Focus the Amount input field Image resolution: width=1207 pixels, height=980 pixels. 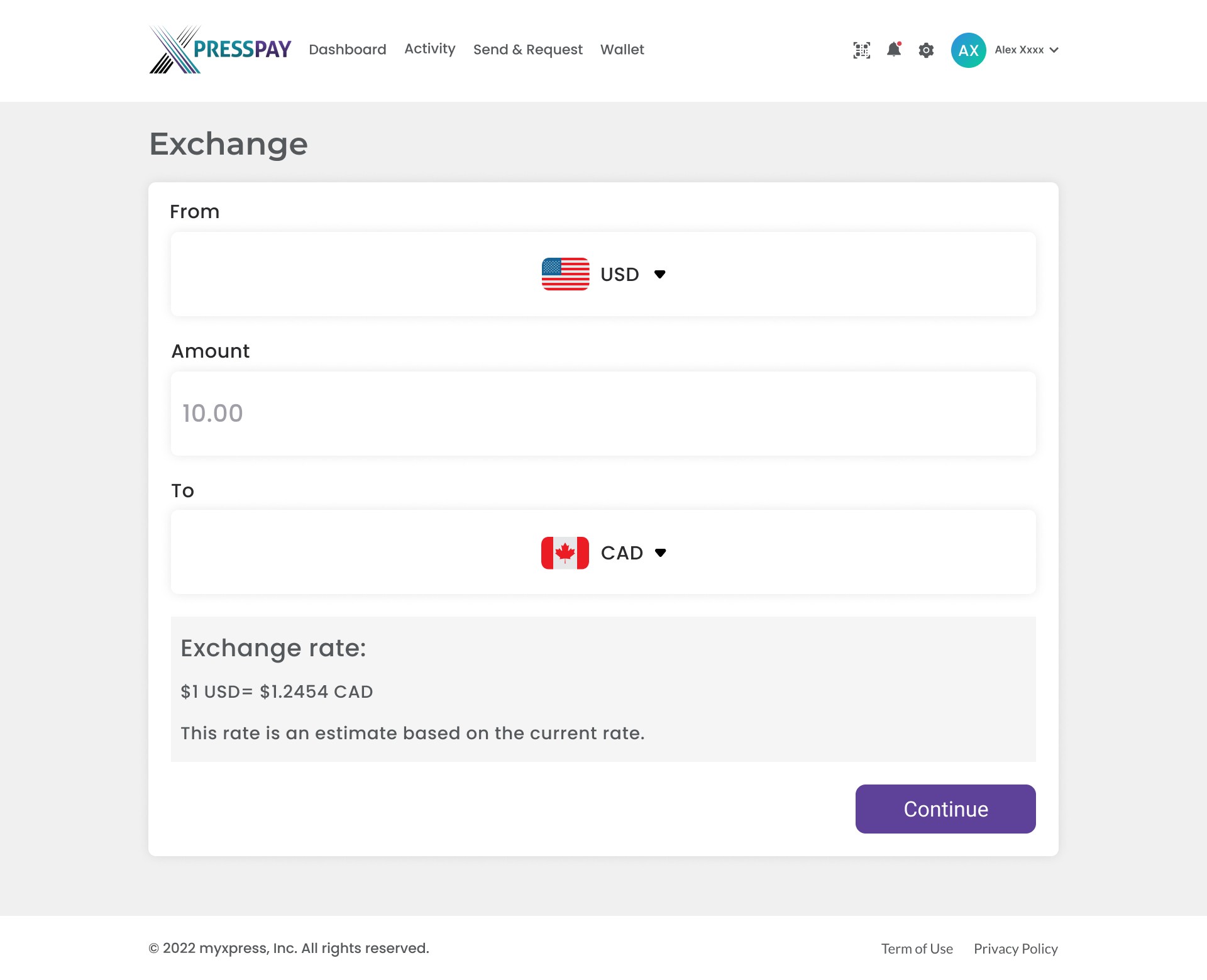[603, 414]
